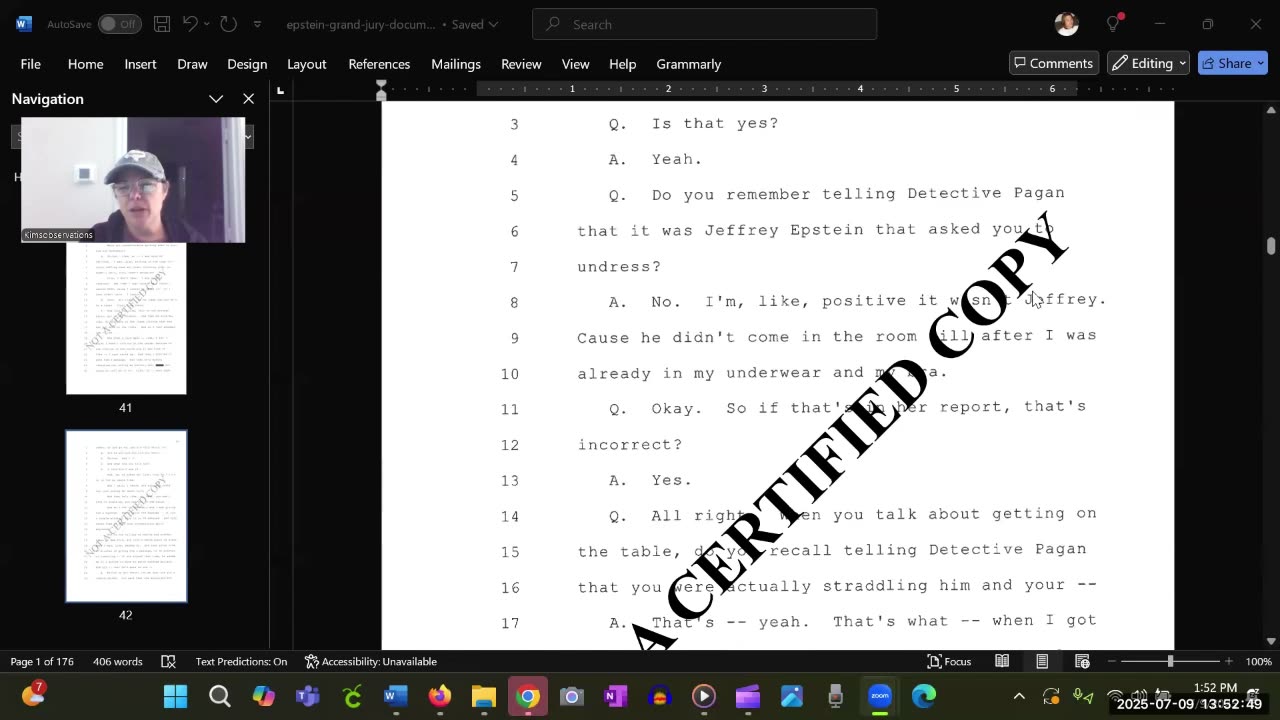
Task: Open the Grammarly tab
Action: click(689, 63)
